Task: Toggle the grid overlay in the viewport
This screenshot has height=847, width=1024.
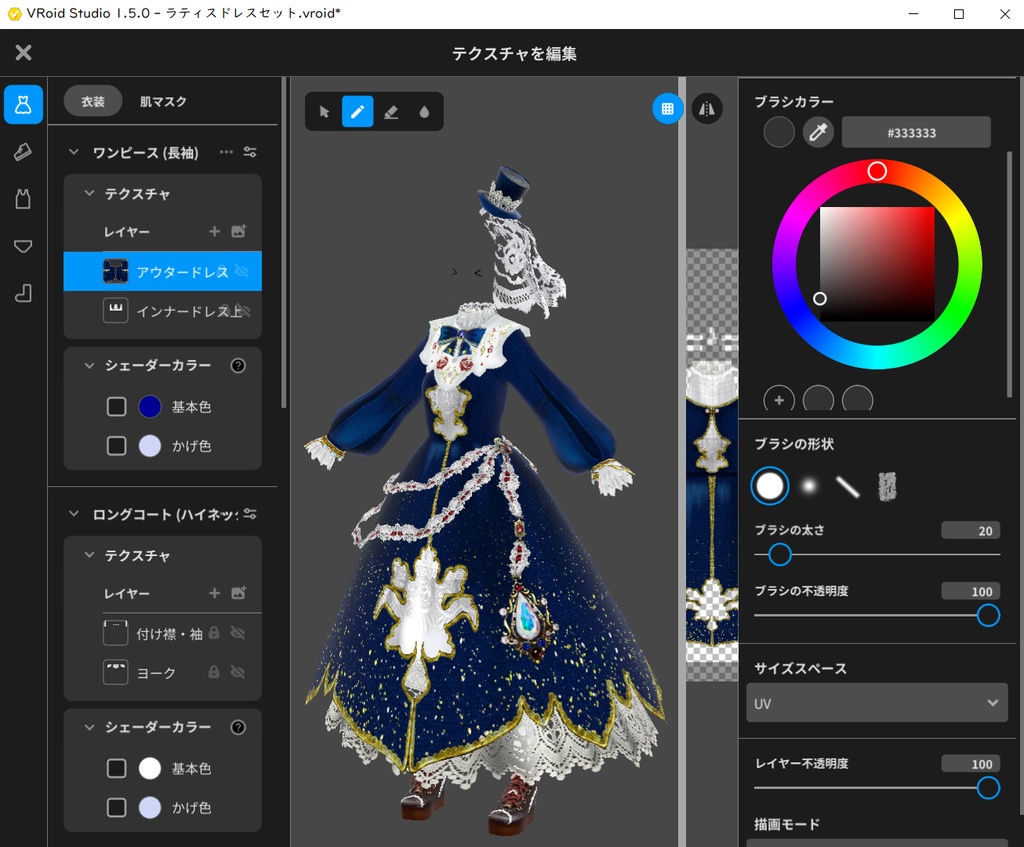Action: (667, 108)
